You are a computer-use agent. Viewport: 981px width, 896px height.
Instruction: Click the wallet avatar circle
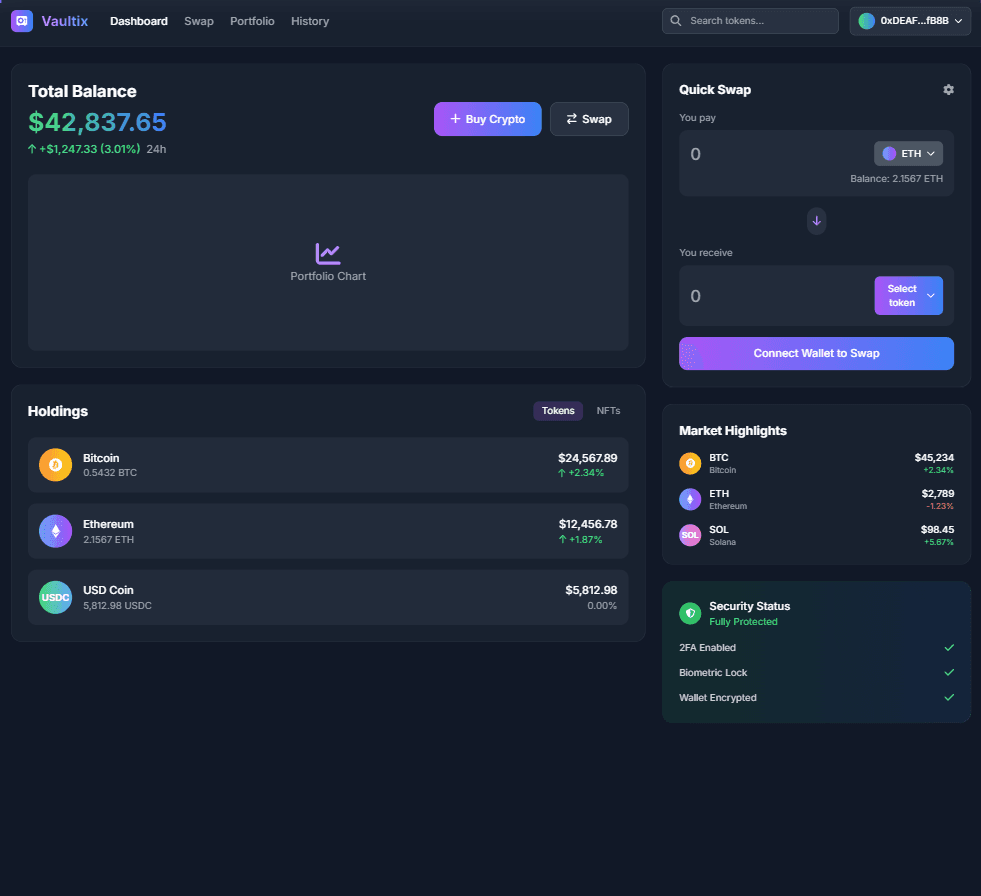click(867, 21)
